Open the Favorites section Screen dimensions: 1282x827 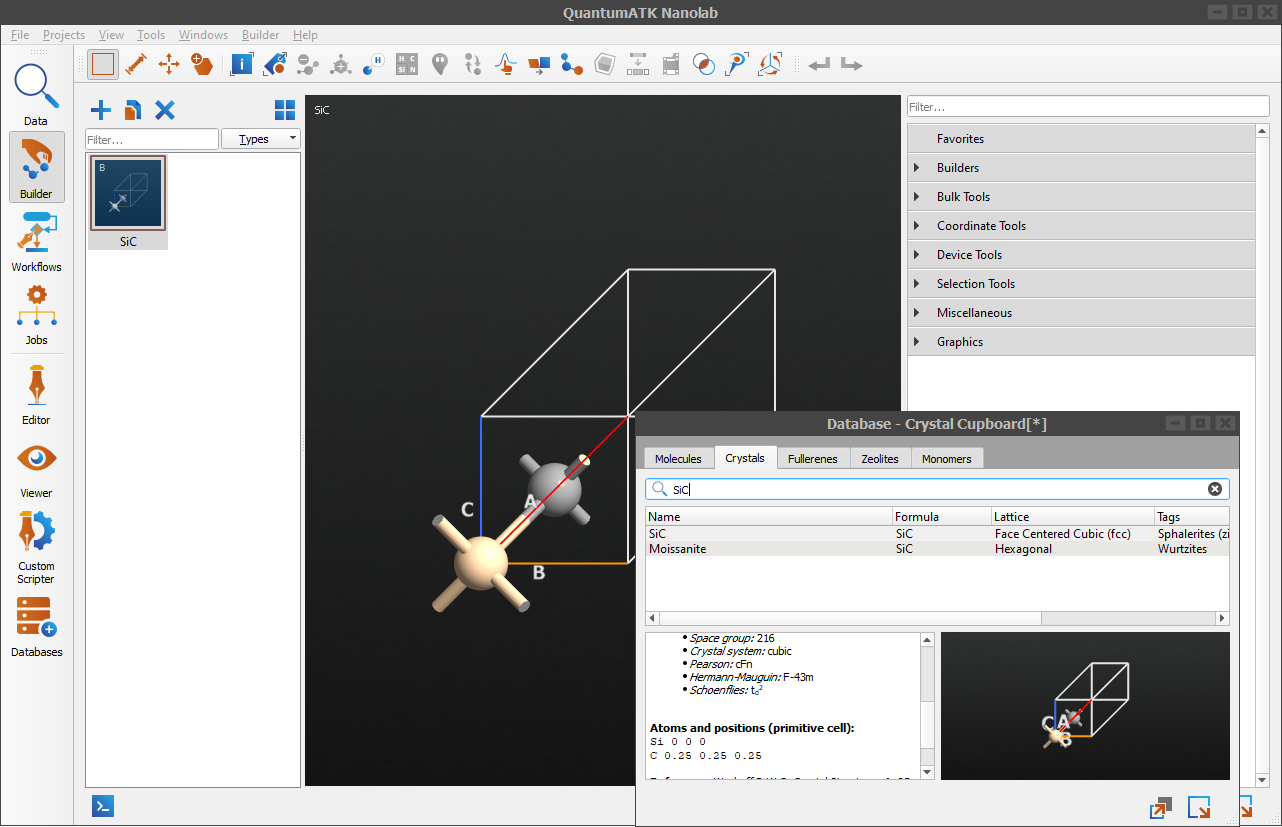pyautogui.click(x=1081, y=139)
